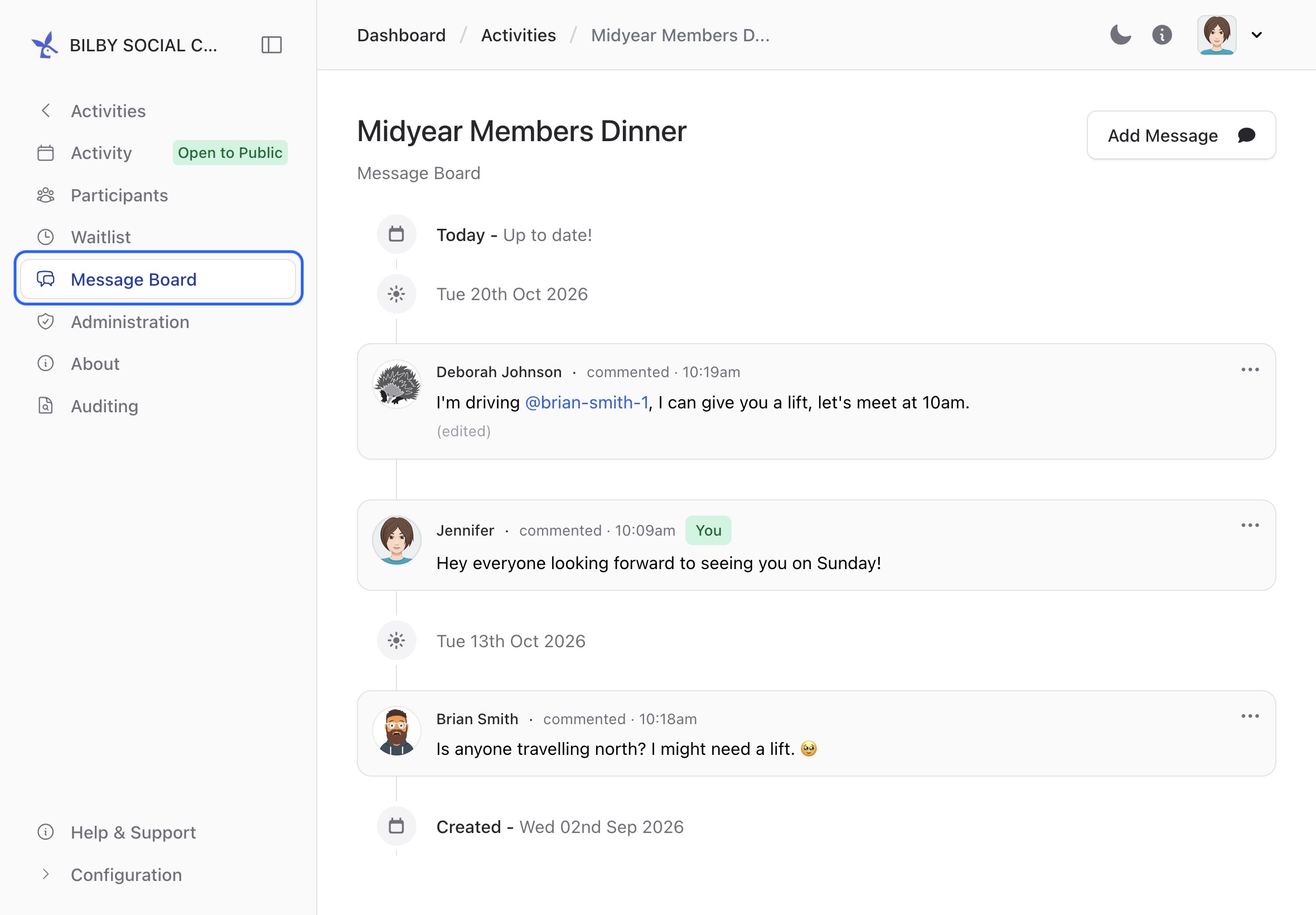Toggle dark mode with moon icon
This screenshot has width=1316, height=915.
[1120, 35]
